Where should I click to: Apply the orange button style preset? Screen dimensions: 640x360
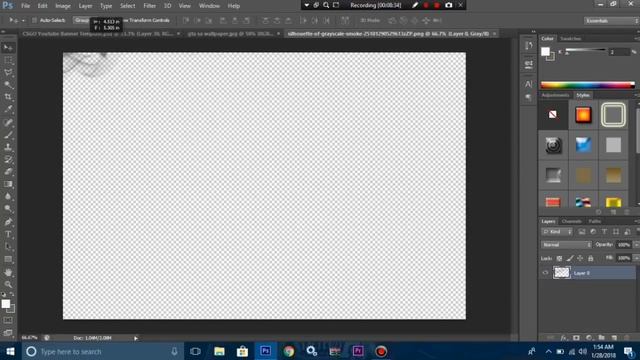tap(583, 115)
